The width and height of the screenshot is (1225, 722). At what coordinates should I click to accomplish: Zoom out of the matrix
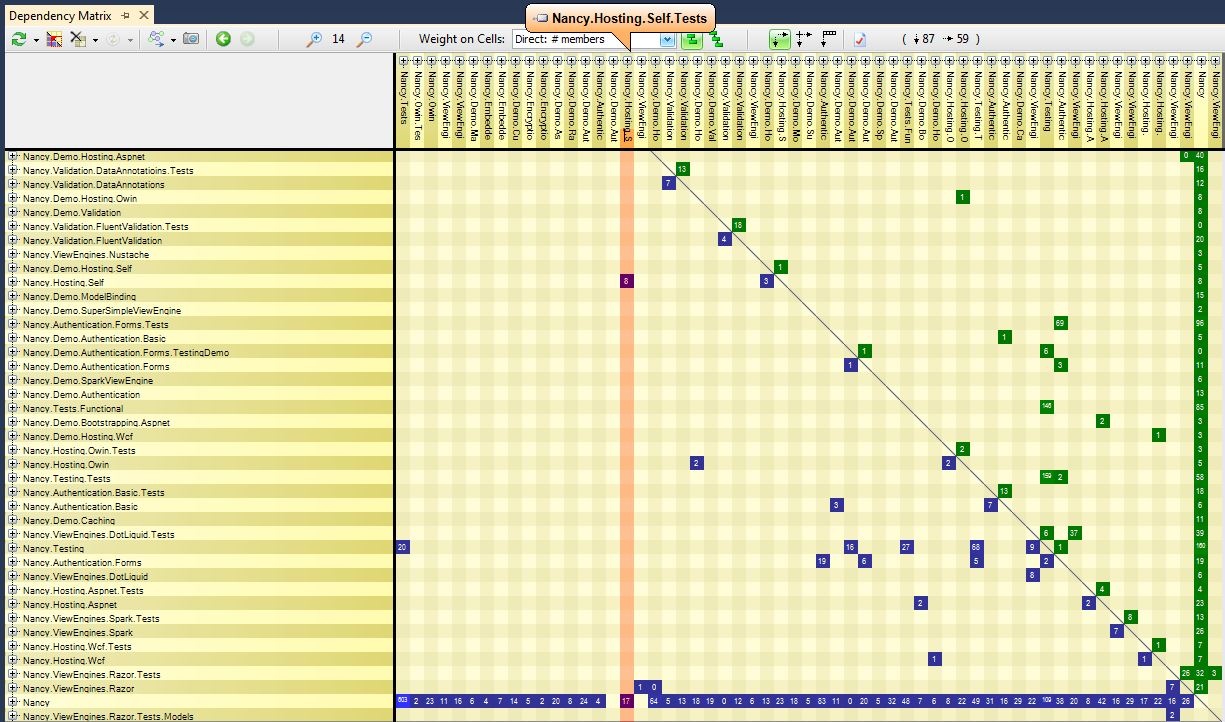(365, 39)
